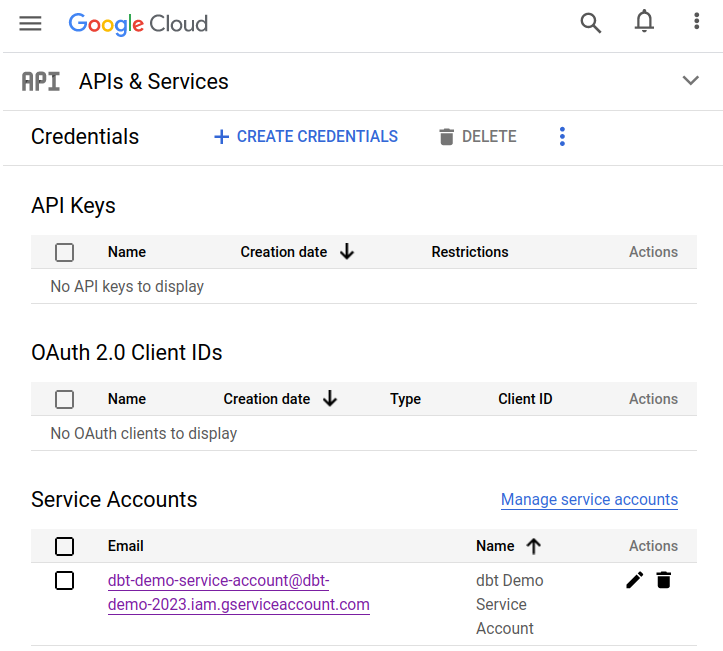The image size is (723, 651).
Task: Delete the dbt Demo Service Account row
Action: tap(663, 580)
